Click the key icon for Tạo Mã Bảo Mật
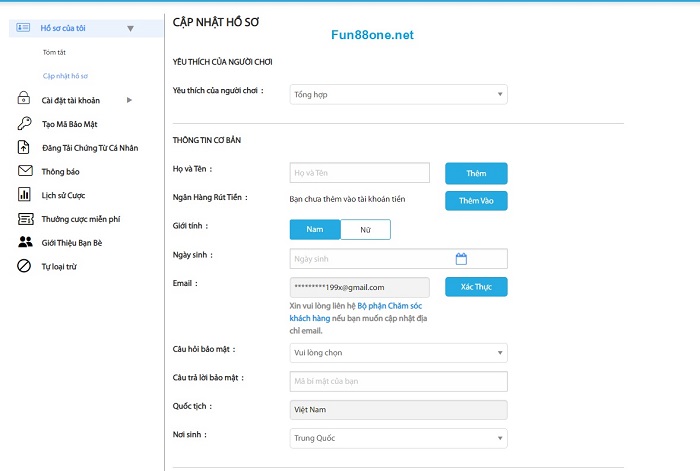 (x=24, y=123)
